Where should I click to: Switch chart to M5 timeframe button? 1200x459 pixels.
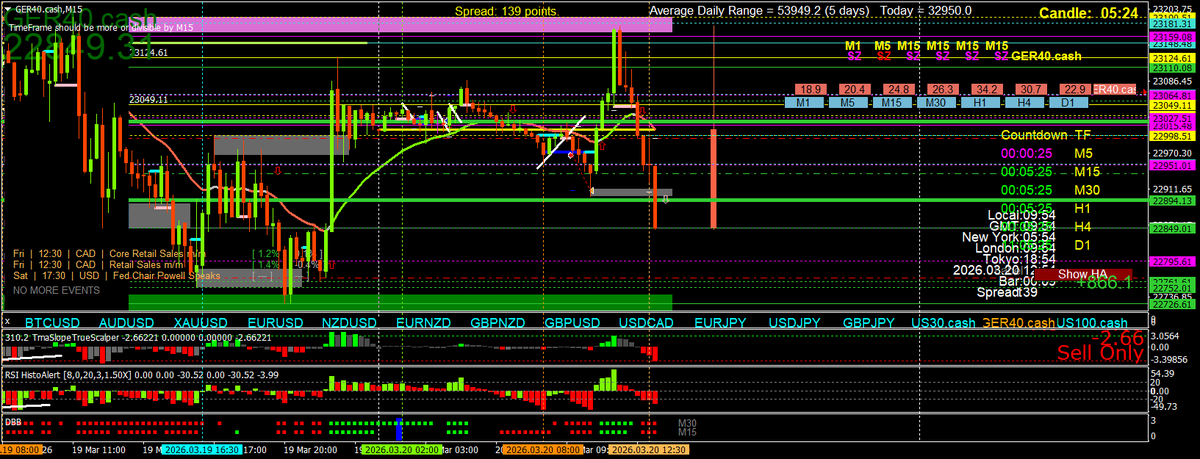(x=848, y=103)
